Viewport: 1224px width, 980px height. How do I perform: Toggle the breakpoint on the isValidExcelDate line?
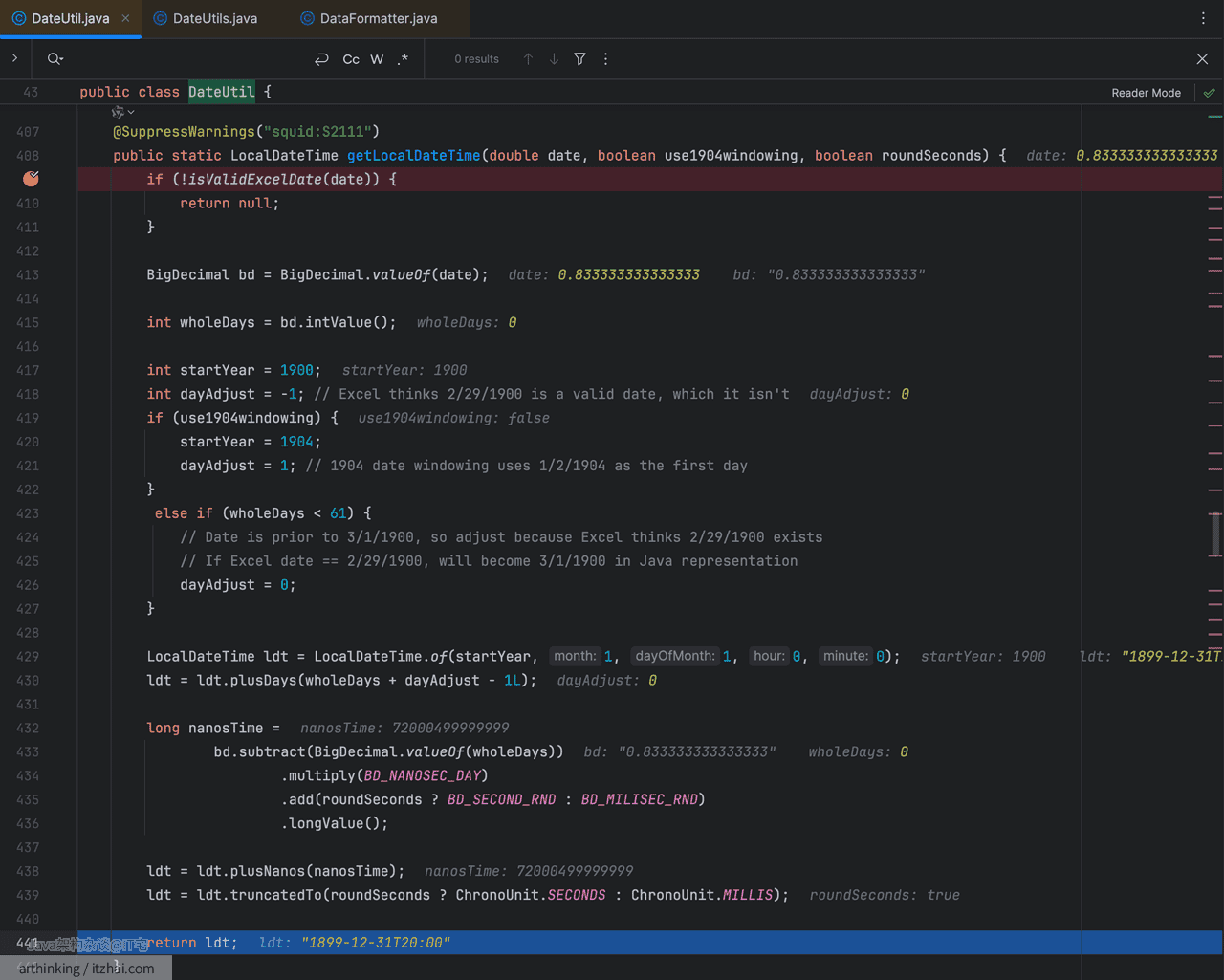click(x=31, y=179)
